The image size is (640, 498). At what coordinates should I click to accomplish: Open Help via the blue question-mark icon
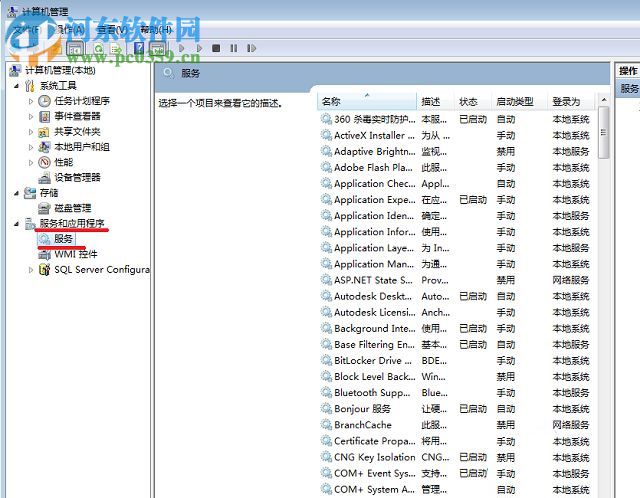[139, 48]
